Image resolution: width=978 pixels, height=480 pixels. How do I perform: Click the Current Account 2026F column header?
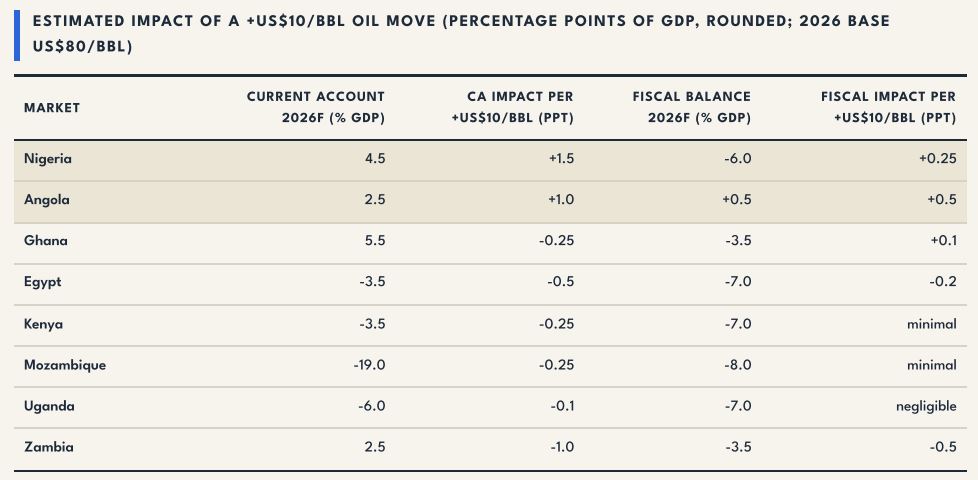[x=316, y=107]
